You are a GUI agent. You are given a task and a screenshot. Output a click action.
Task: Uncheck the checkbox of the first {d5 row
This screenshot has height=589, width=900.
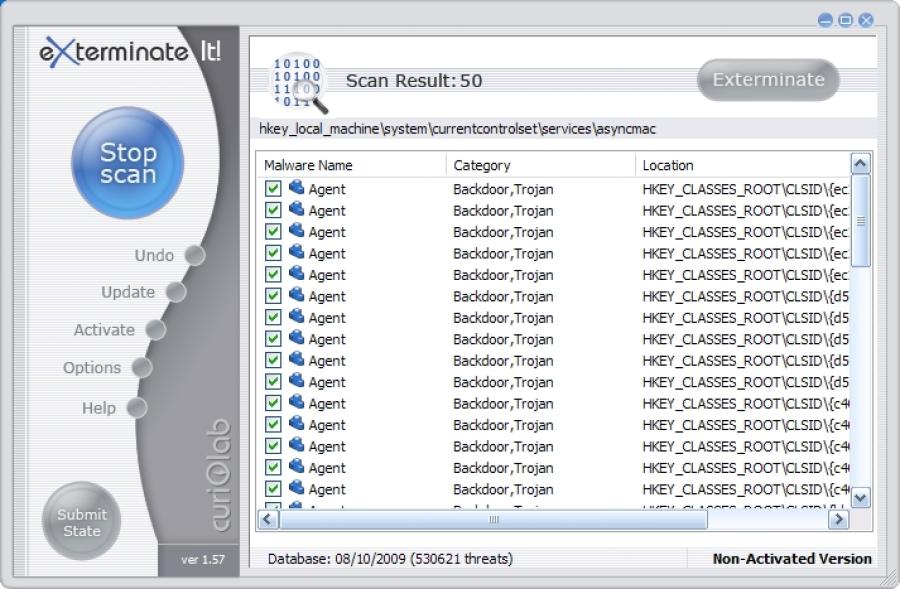click(x=273, y=296)
